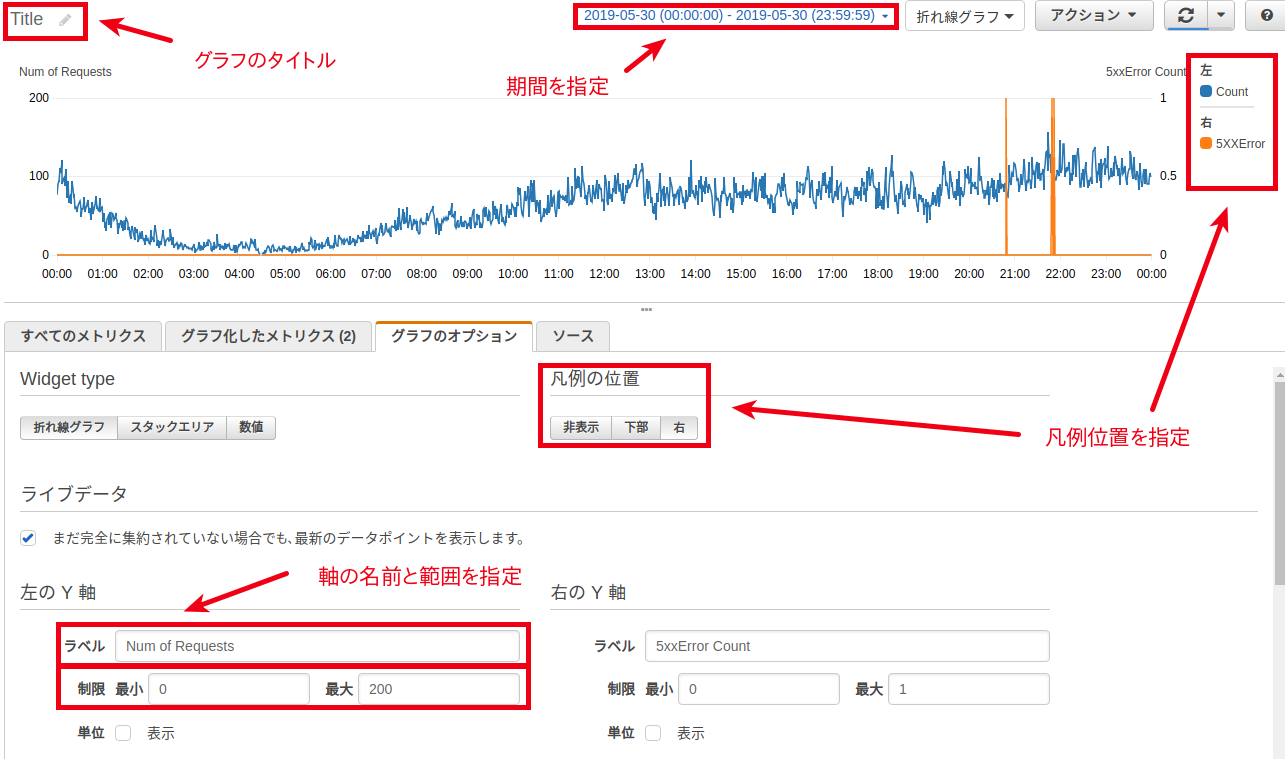The width and height of the screenshot is (1285, 759).
Task: Set legend position to 非表示
Action: [581, 427]
